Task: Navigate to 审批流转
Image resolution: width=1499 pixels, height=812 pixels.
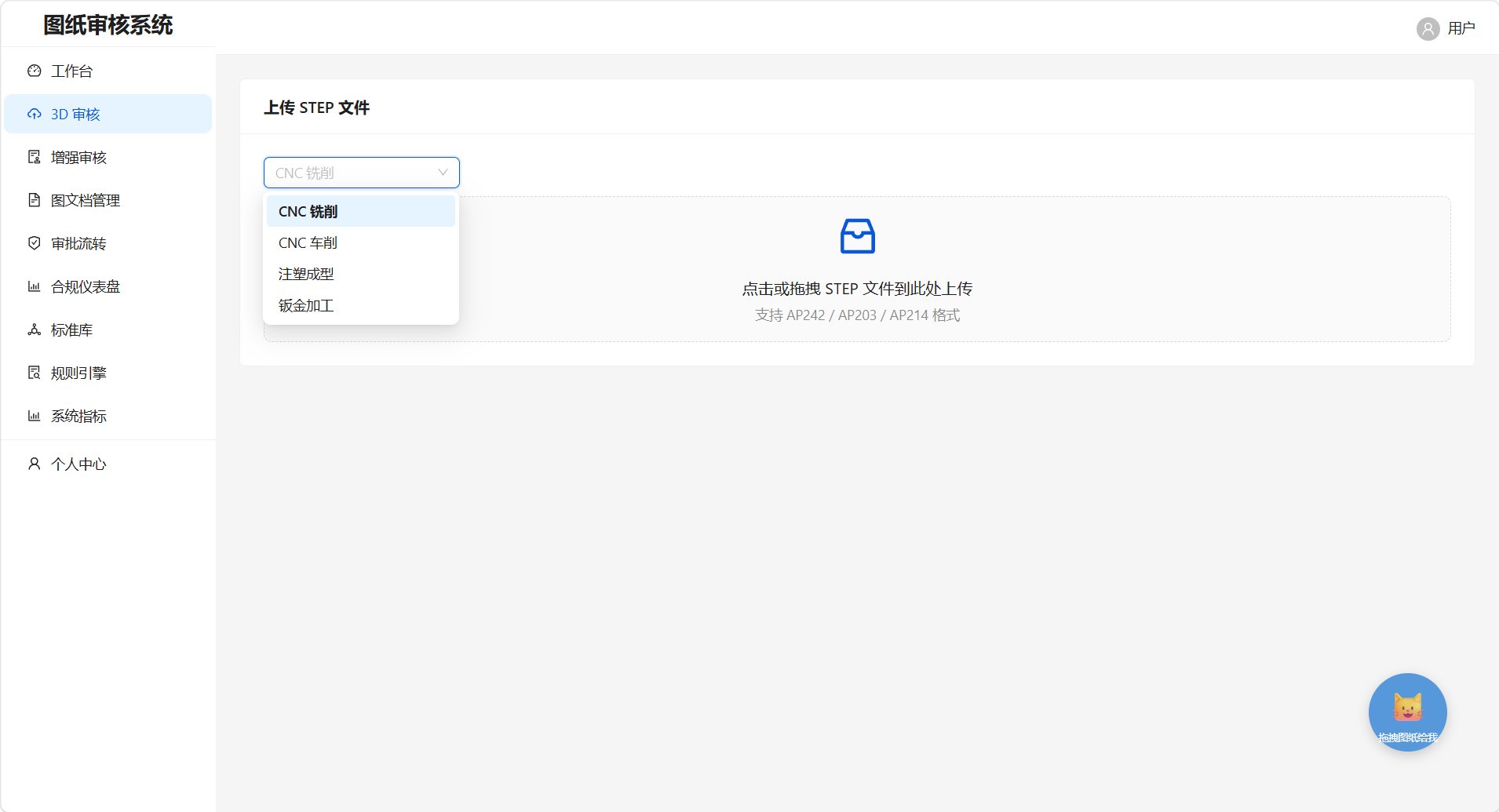Action: click(108, 243)
